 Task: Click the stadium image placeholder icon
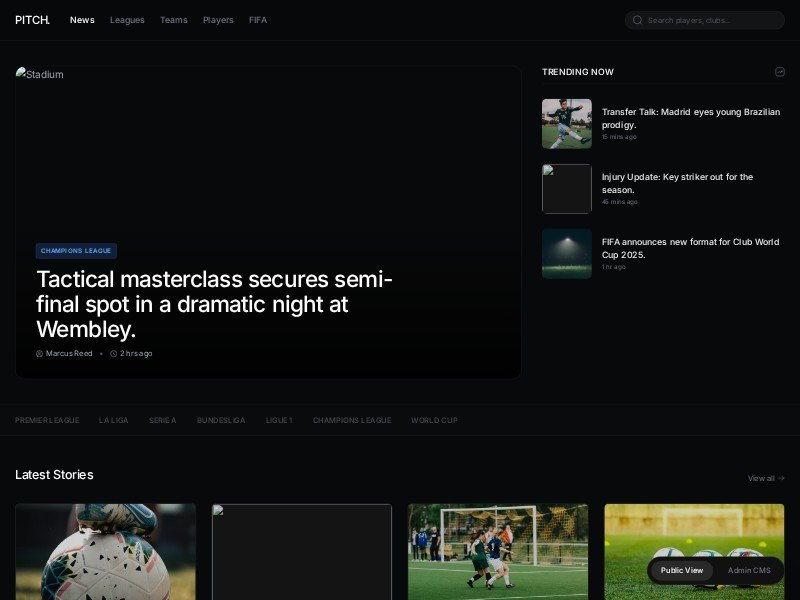19,73
